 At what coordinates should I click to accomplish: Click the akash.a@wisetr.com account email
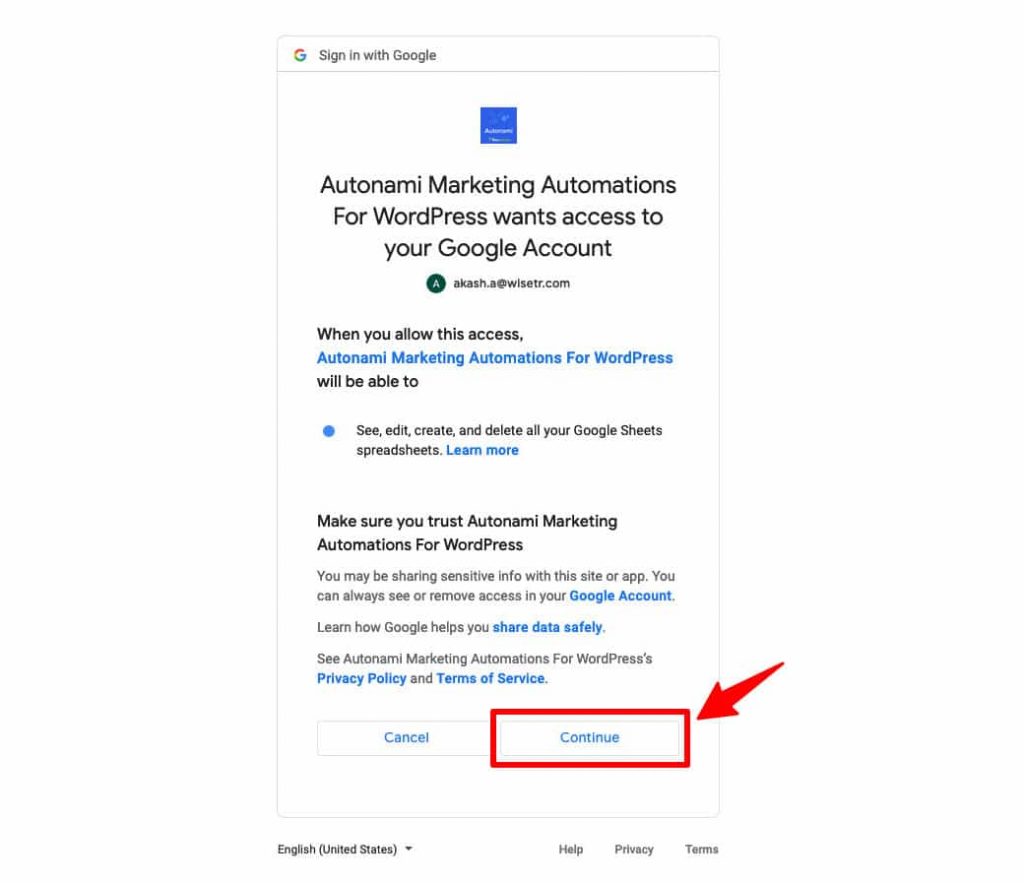click(511, 283)
